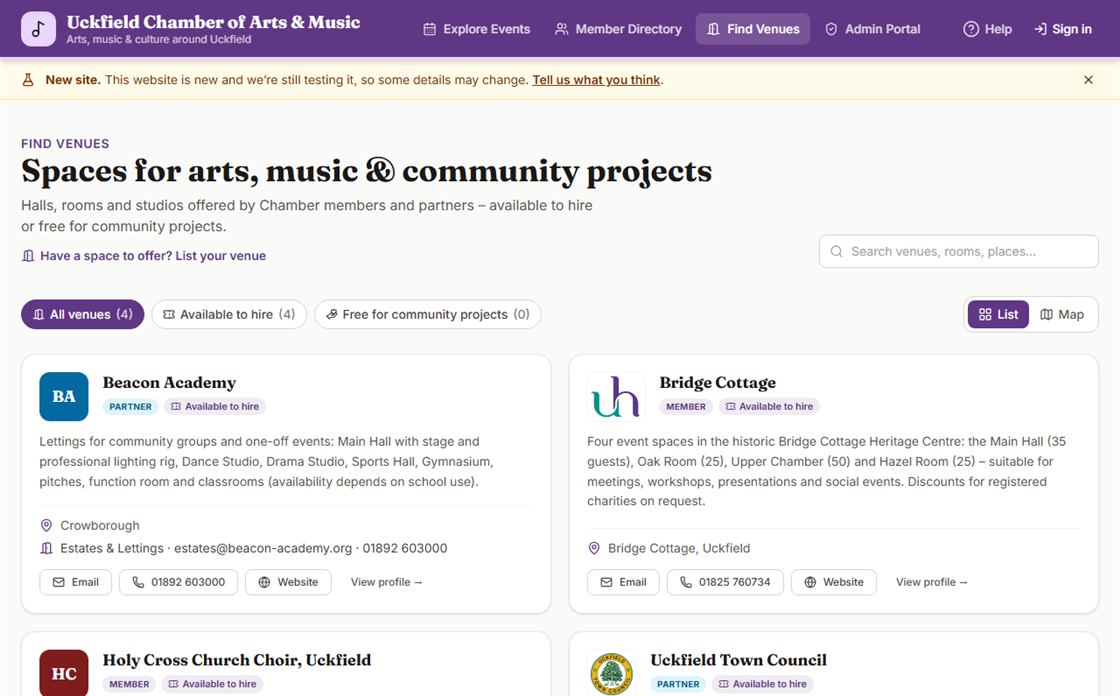Click the Uckfield Chamber of Arts & Music title
The image size is (1120, 696).
coord(214,22)
